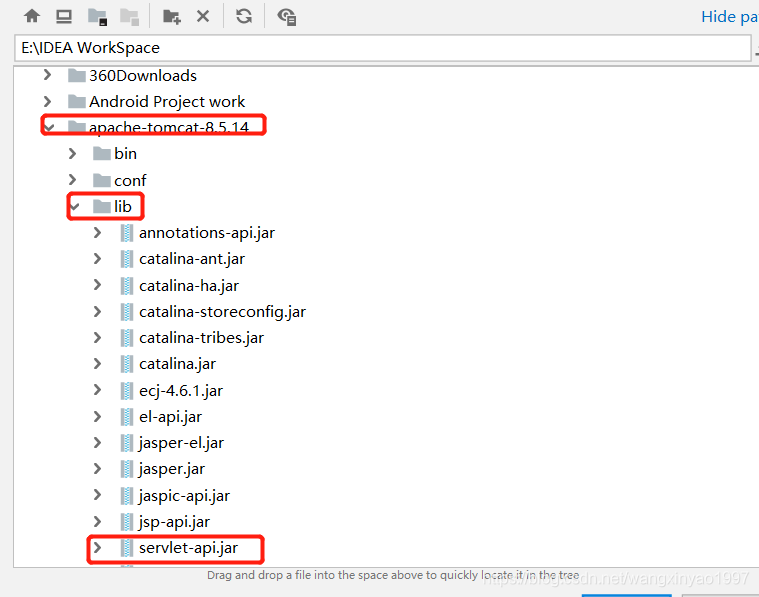Click the bin folder icon

tap(101, 153)
